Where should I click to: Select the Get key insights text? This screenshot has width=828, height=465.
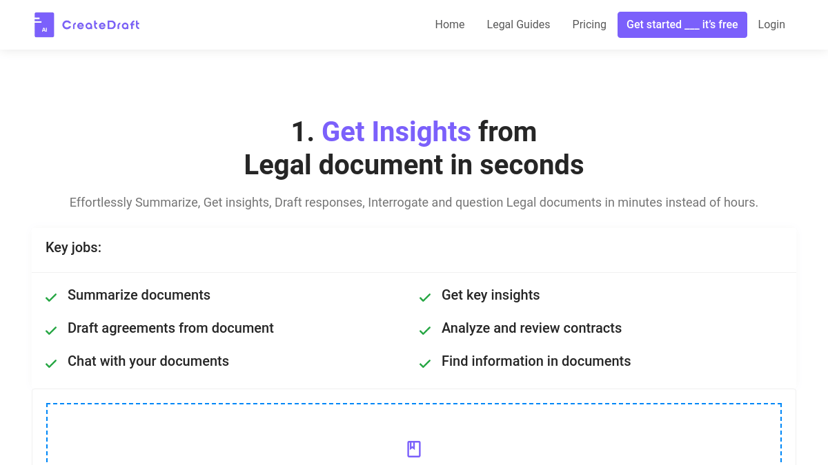(x=491, y=295)
